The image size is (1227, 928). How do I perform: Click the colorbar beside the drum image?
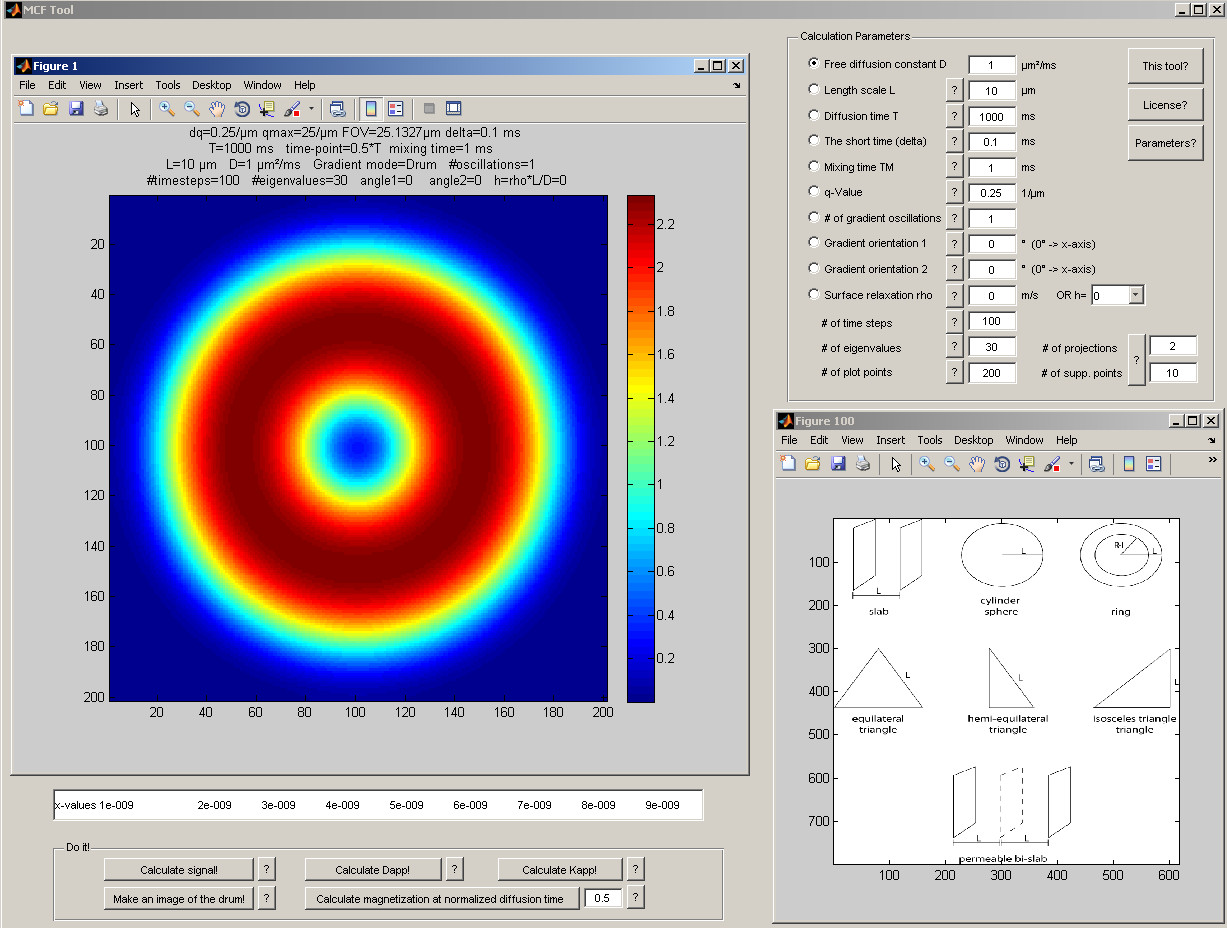click(x=640, y=448)
